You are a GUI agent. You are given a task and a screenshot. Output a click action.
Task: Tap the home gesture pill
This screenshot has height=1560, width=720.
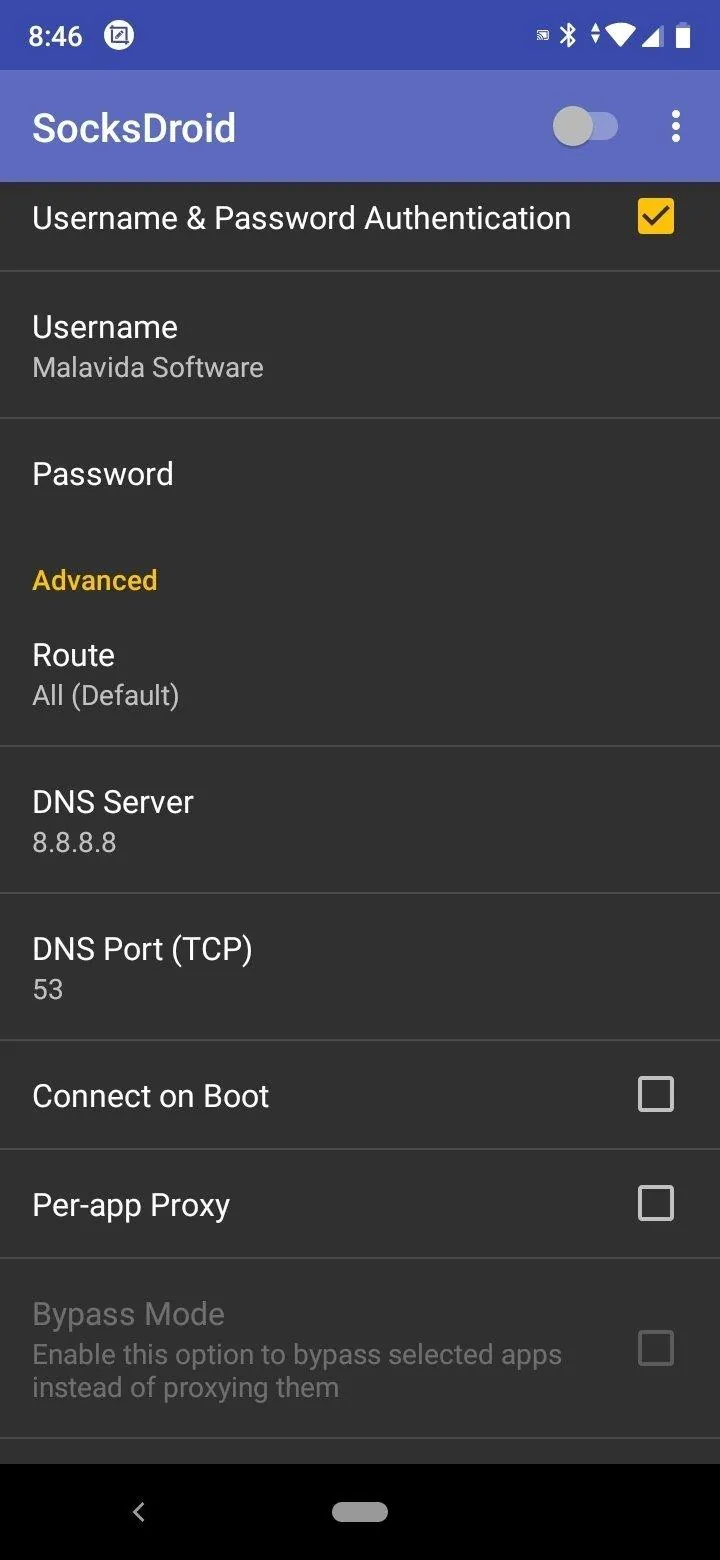click(x=360, y=1512)
